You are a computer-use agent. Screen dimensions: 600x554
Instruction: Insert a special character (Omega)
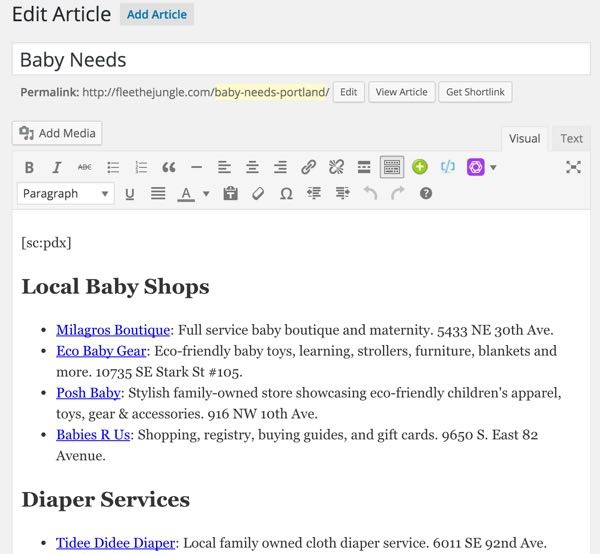pos(286,194)
